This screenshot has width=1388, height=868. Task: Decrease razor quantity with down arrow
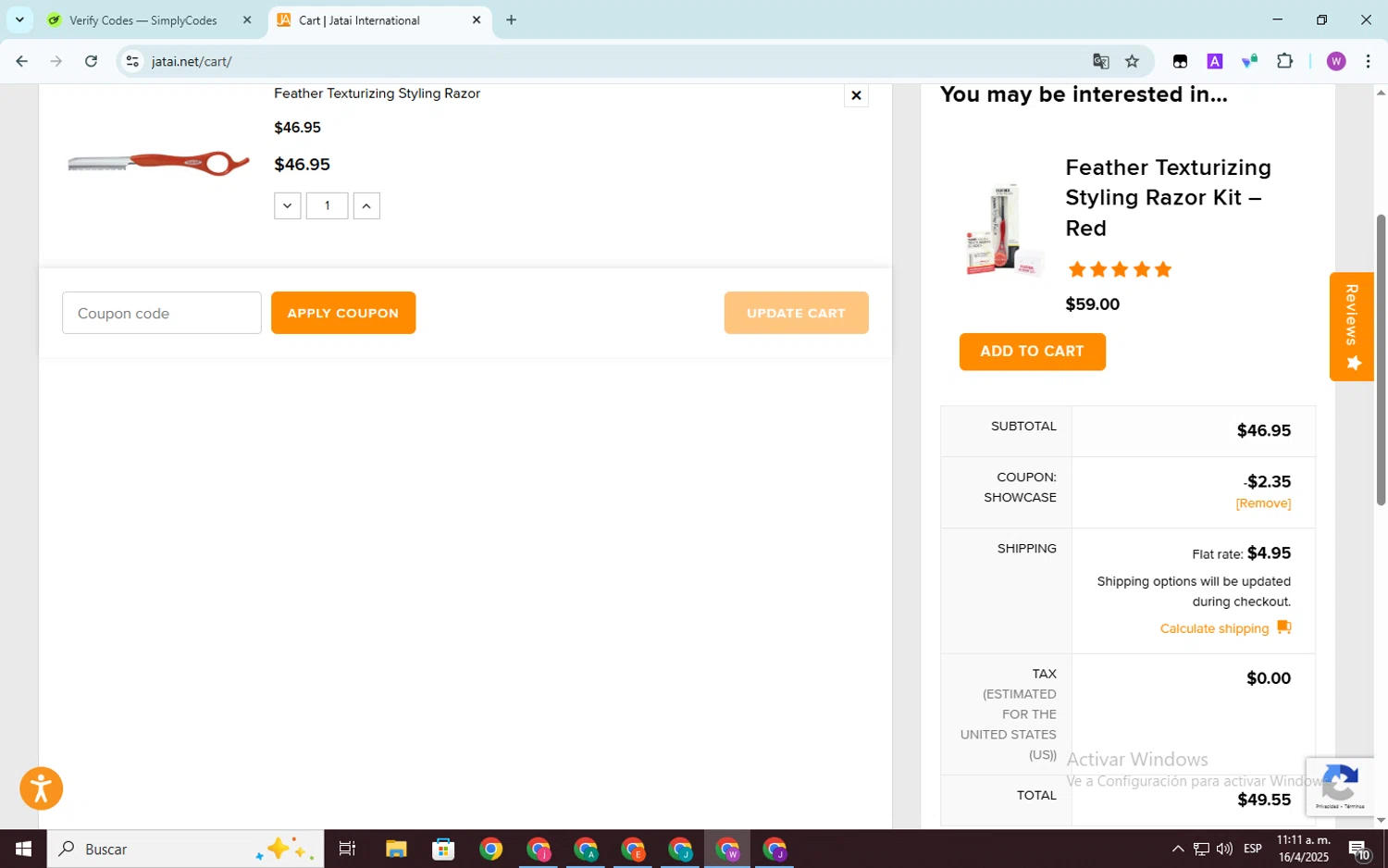(x=287, y=205)
